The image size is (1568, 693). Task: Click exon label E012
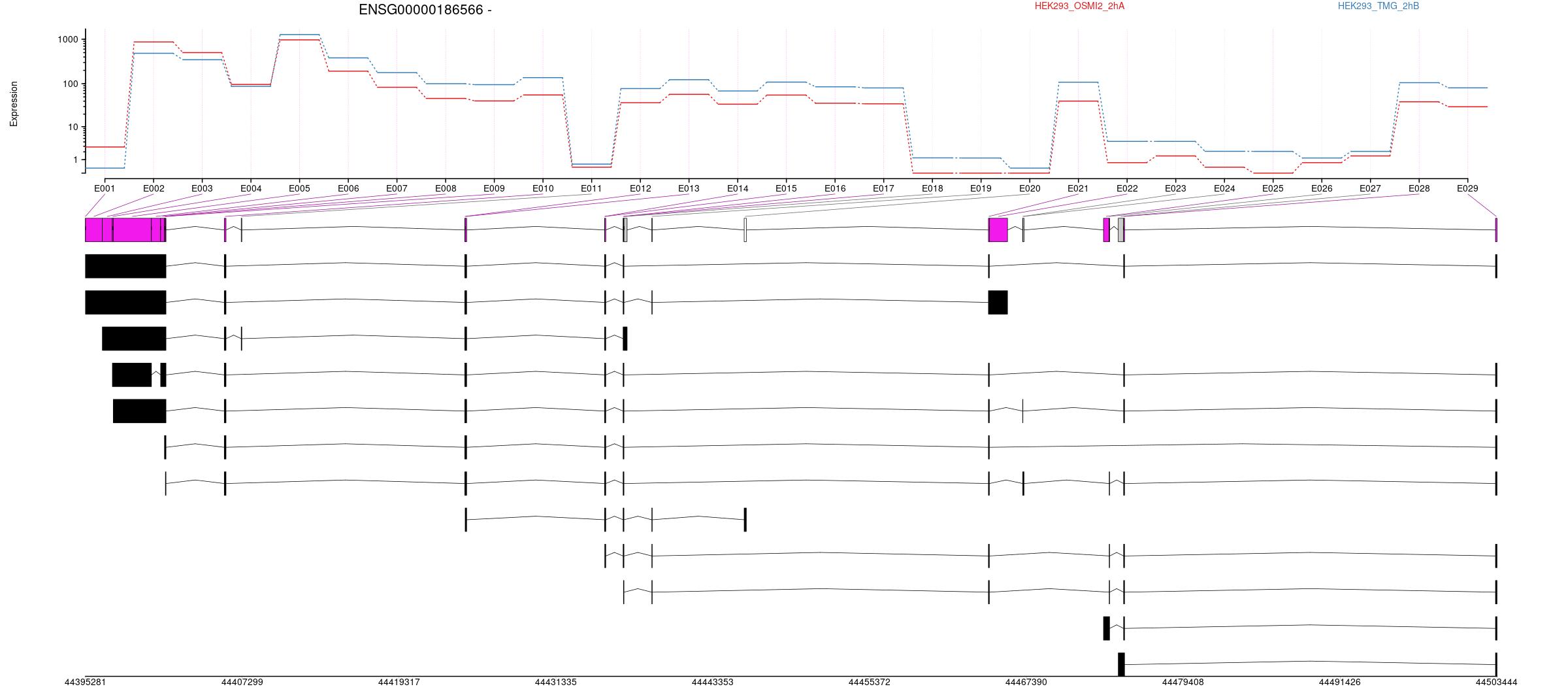[640, 189]
